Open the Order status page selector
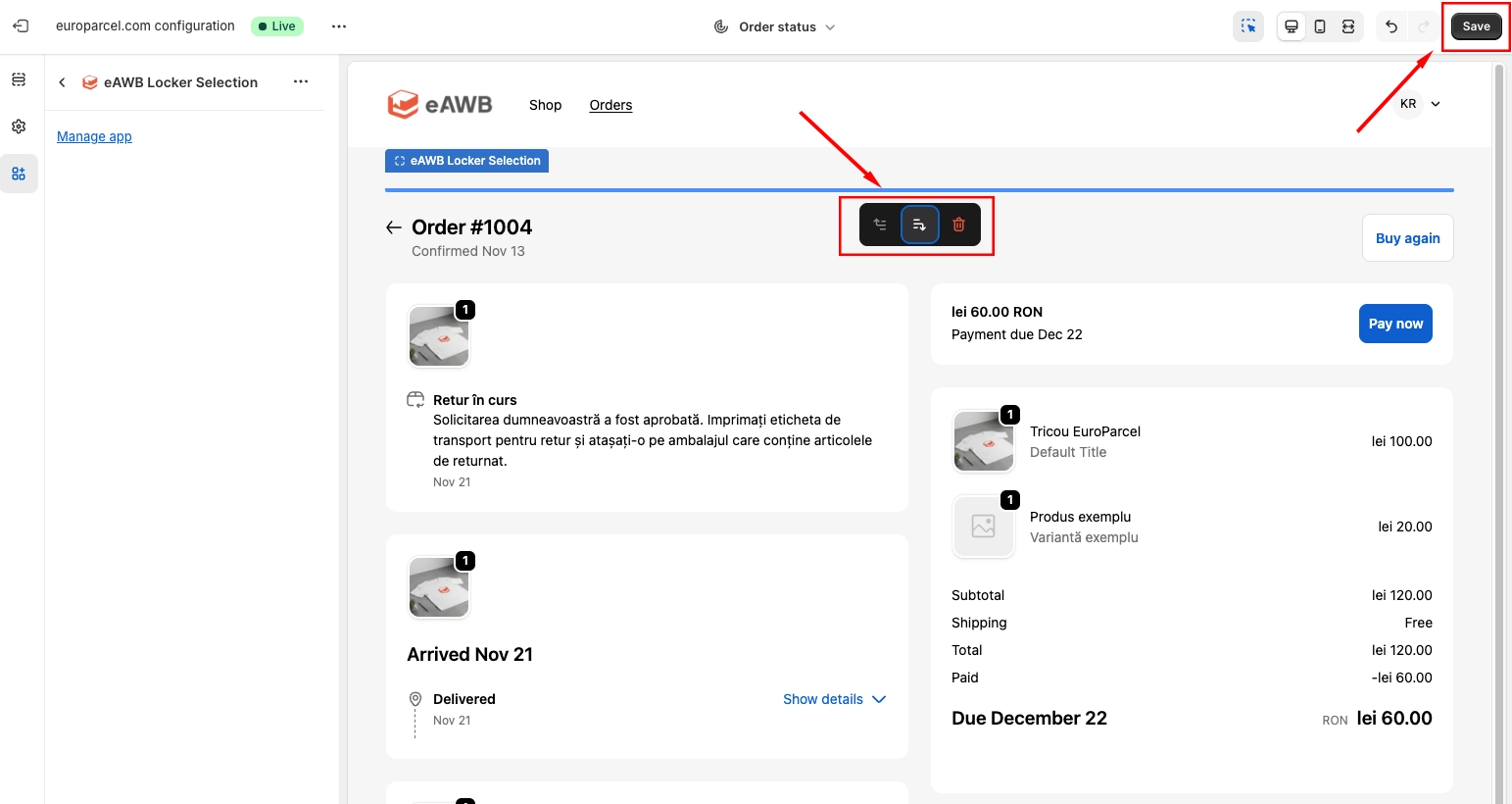 [x=775, y=26]
